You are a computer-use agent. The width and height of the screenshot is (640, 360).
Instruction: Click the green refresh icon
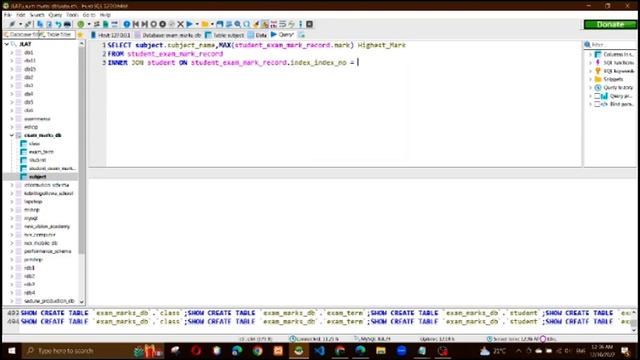(81, 24)
